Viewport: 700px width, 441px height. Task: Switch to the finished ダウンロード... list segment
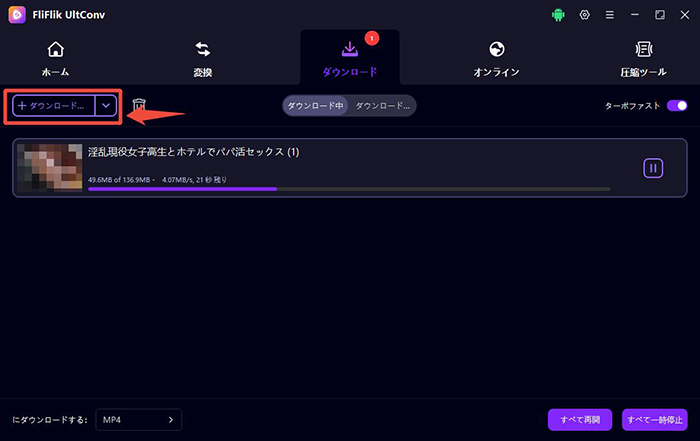382,106
